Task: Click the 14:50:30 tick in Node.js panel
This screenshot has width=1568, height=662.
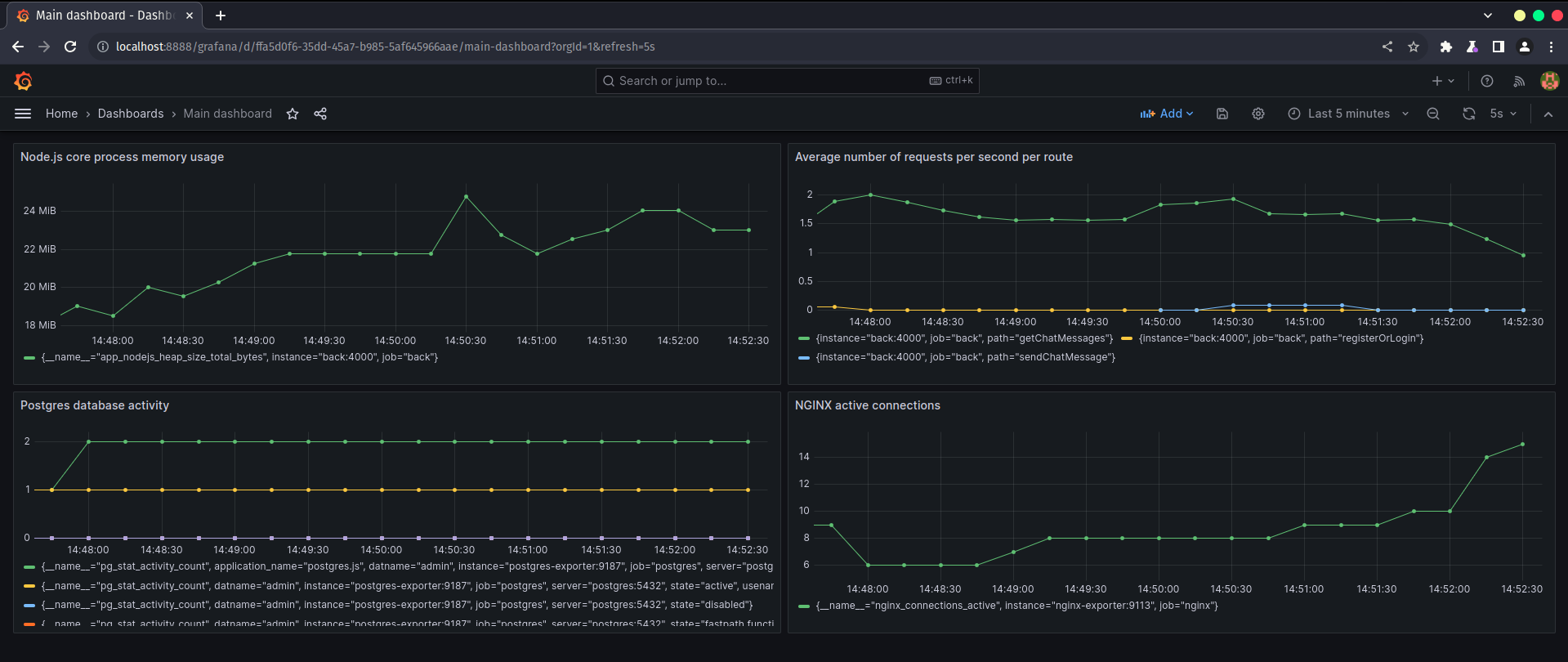Action: coord(465,341)
